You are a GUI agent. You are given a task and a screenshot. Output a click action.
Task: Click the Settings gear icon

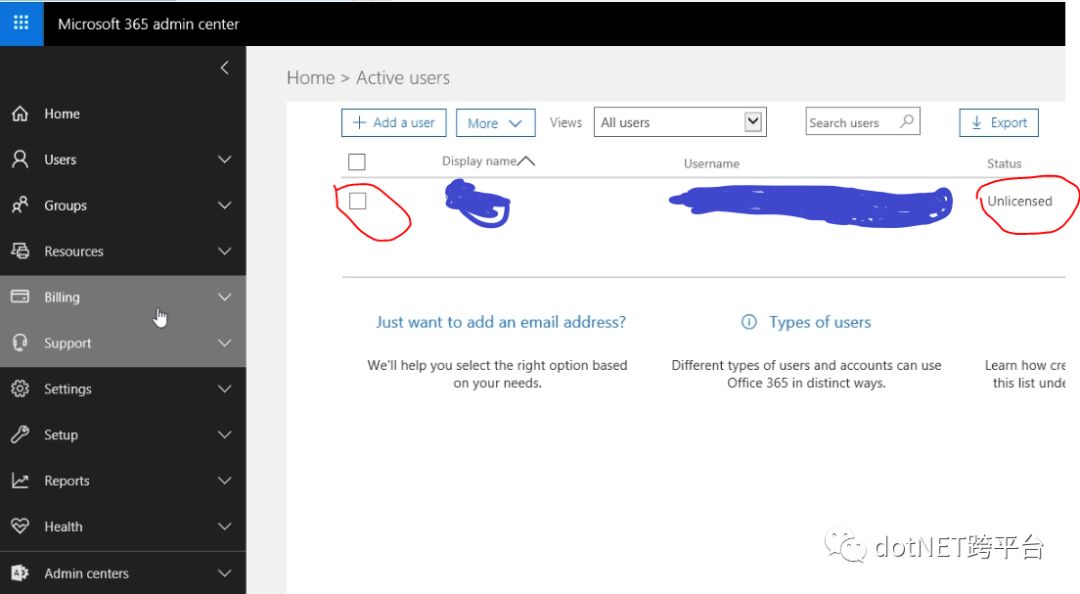click(x=20, y=389)
